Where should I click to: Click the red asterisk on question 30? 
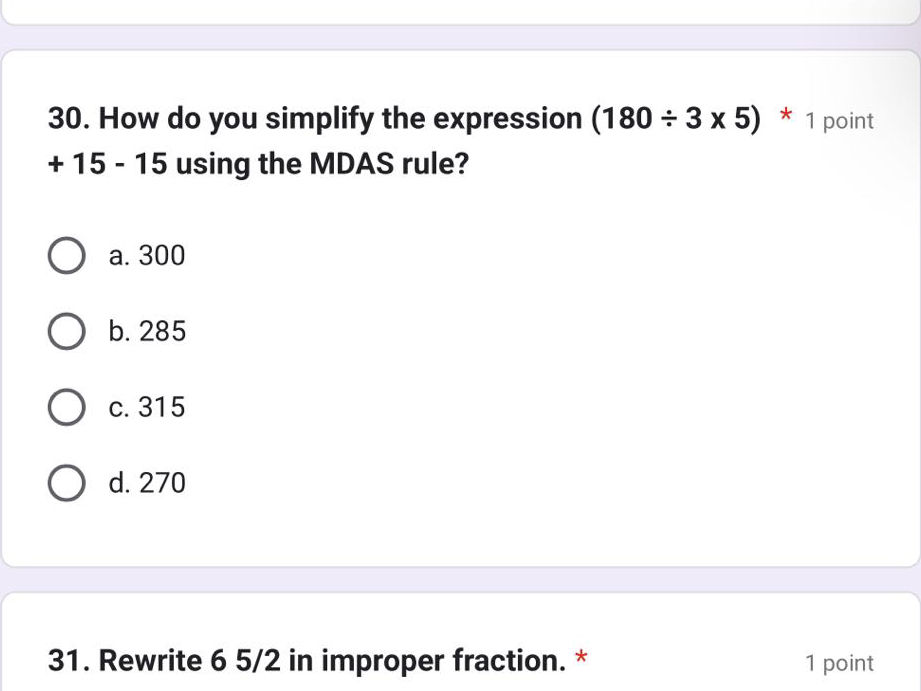click(784, 115)
